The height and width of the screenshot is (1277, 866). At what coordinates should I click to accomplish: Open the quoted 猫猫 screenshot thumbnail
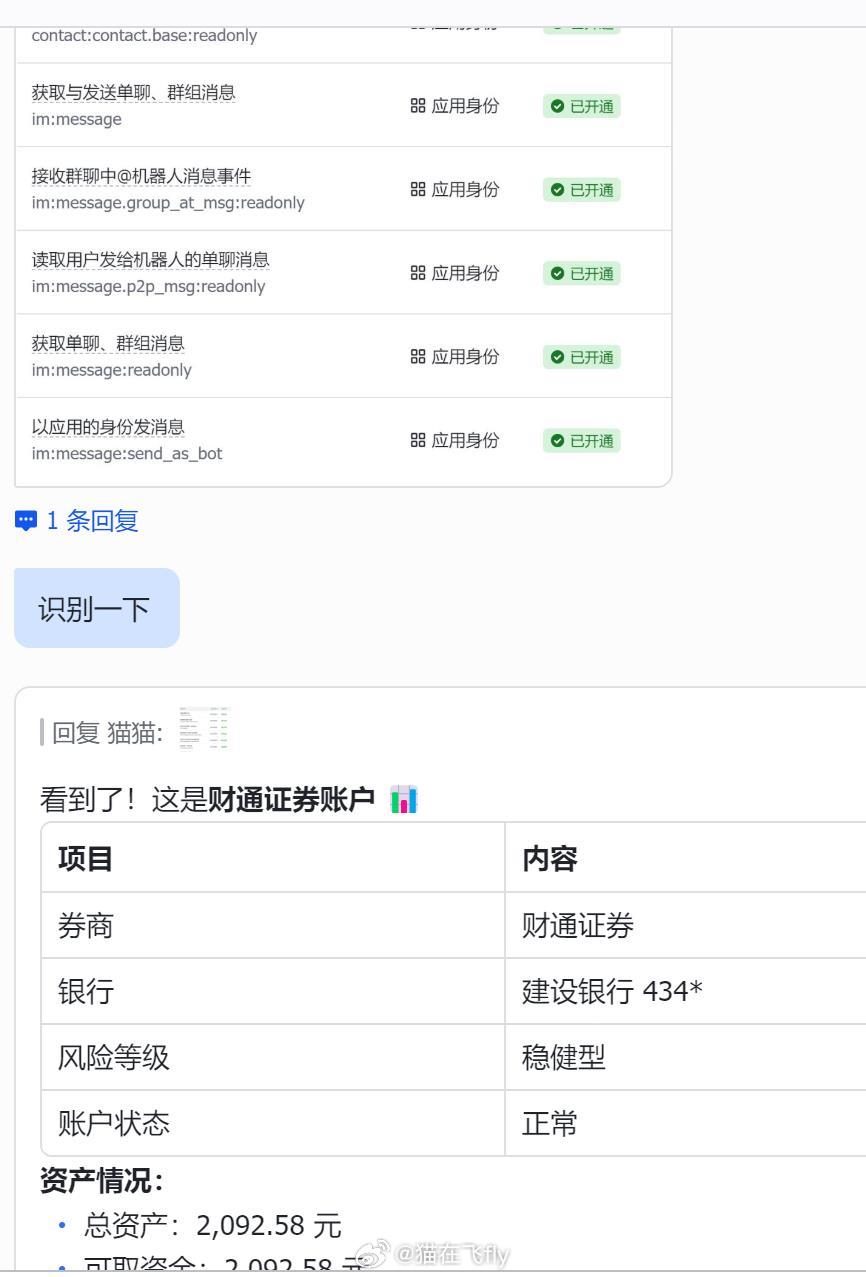[203, 729]
